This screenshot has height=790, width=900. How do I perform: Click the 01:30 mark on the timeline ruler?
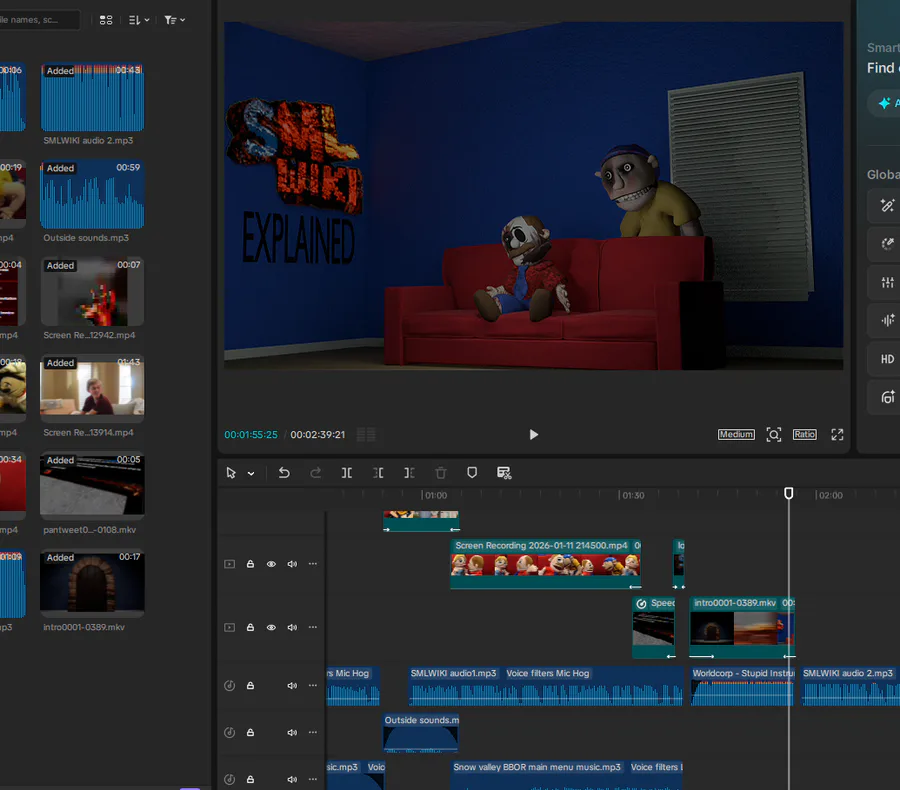pyautogui.click(x=633, y=495)
